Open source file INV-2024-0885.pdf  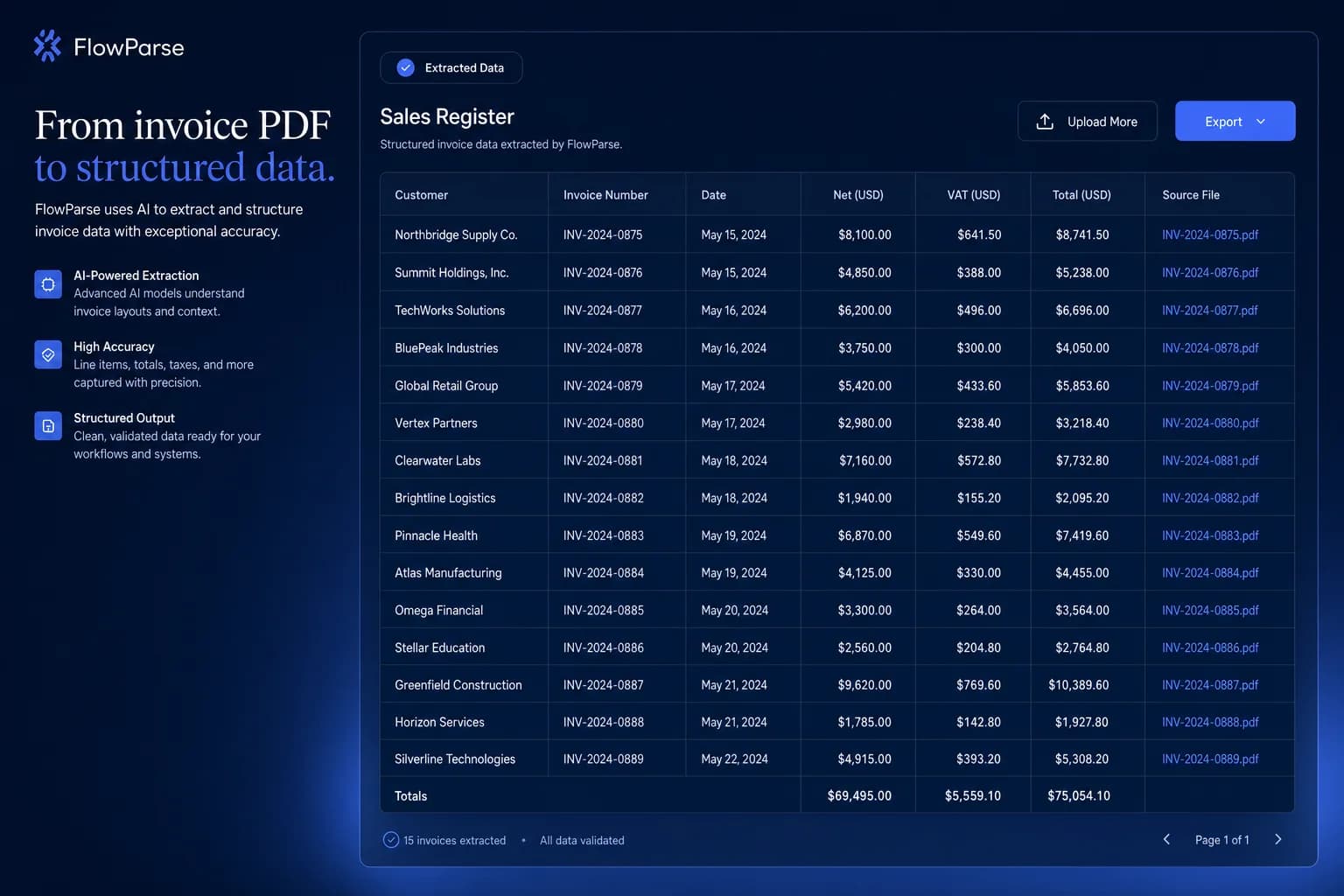(x=1210, y=610)
